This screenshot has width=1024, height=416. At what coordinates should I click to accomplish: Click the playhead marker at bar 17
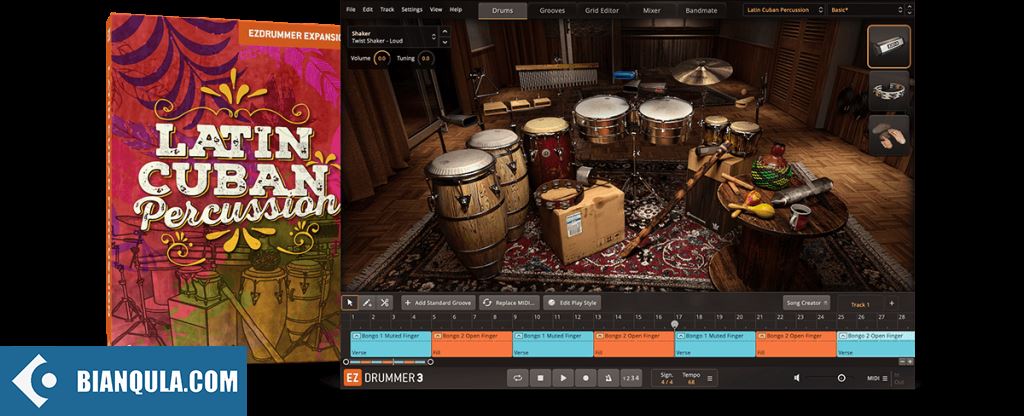pos(675,324)
